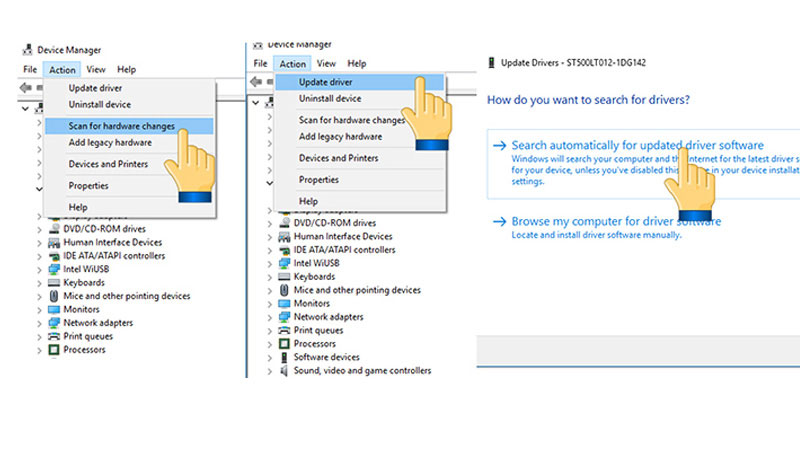Click the Processors chip icon in left window
Viewport: 800px width, 450px height.
click(x=54, y=350)
